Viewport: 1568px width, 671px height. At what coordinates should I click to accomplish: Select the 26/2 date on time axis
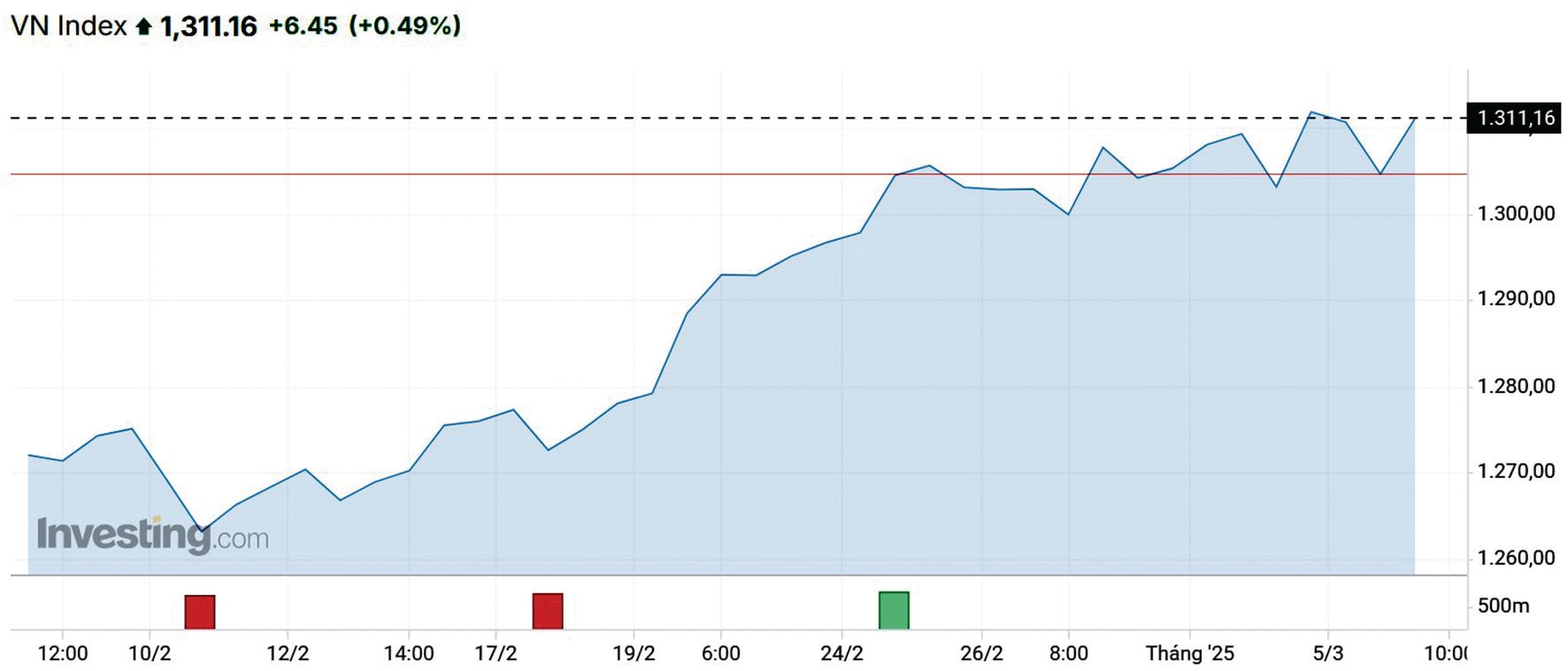click(982, 653)
